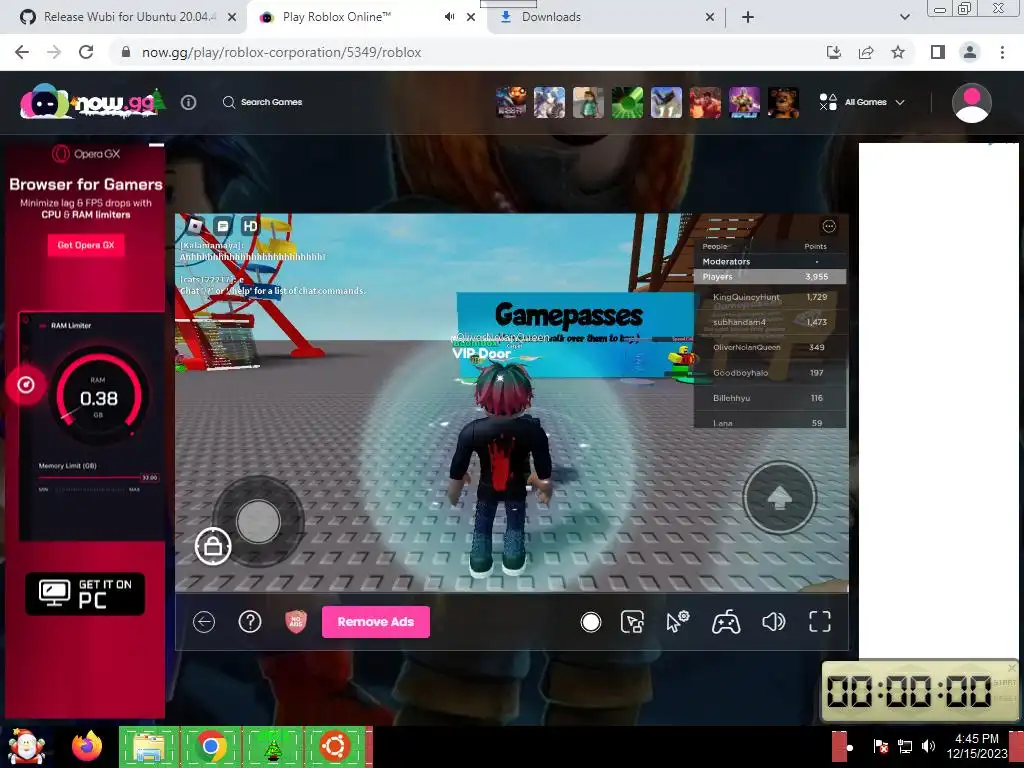This screenshot has height=768, width=1024.
Task: Open the Chrome profile icon
Action: coord(970,52)
